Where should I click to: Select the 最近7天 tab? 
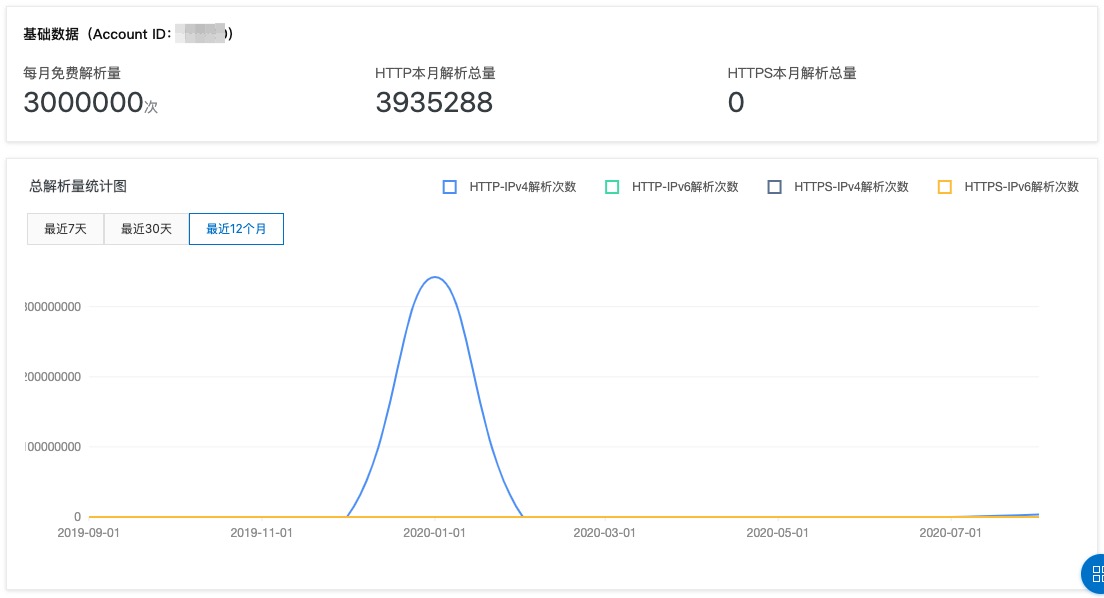tap(65, 229)
